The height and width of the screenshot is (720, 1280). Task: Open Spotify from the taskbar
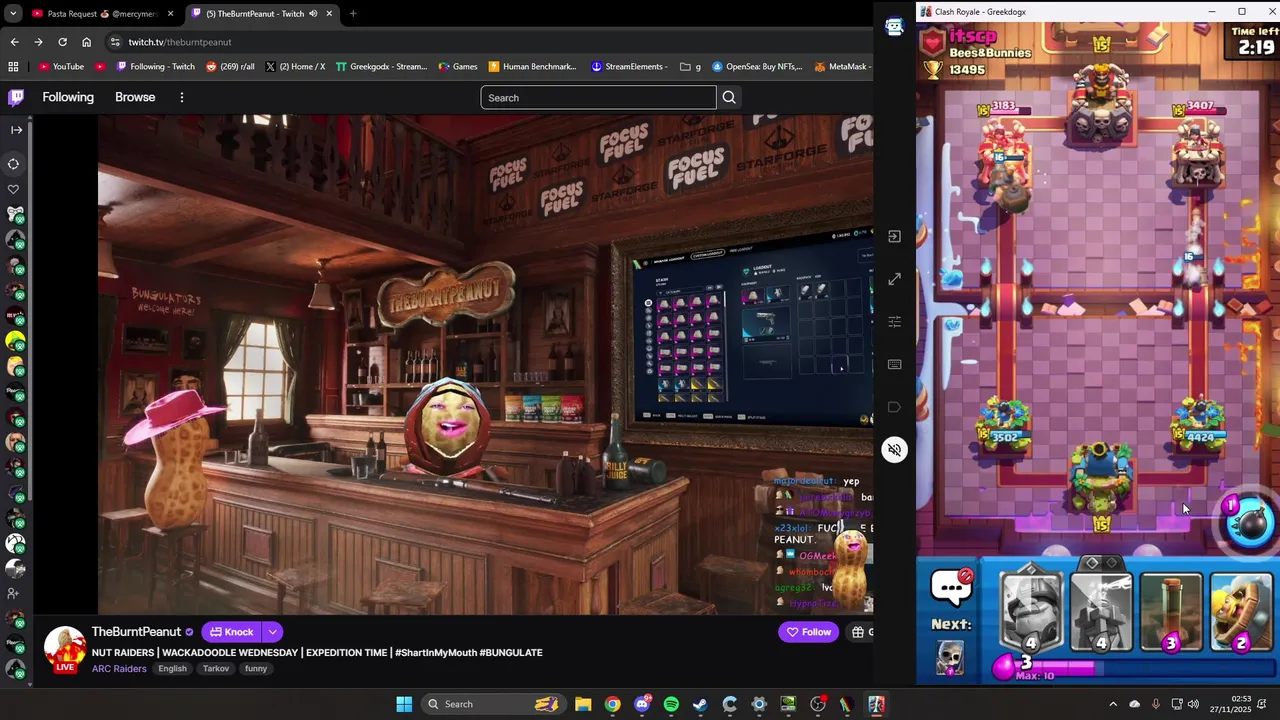point(671,704)
